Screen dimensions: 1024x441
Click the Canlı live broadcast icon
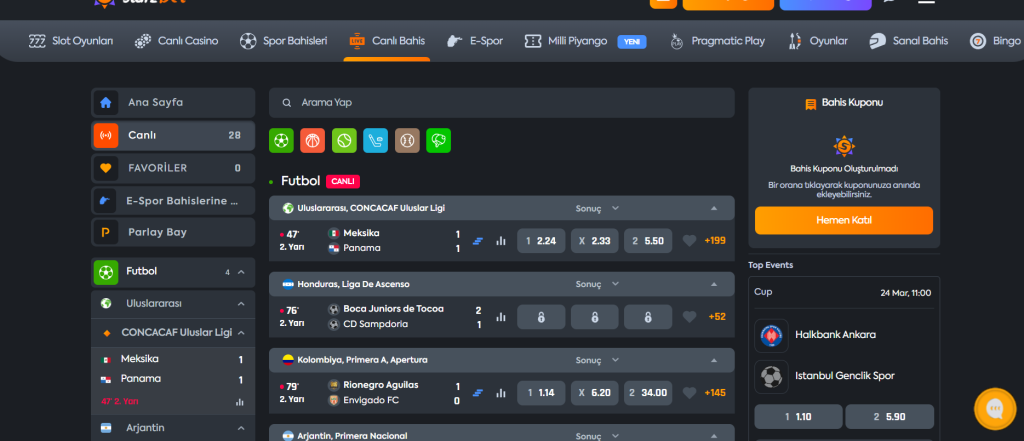click(106, 135)
